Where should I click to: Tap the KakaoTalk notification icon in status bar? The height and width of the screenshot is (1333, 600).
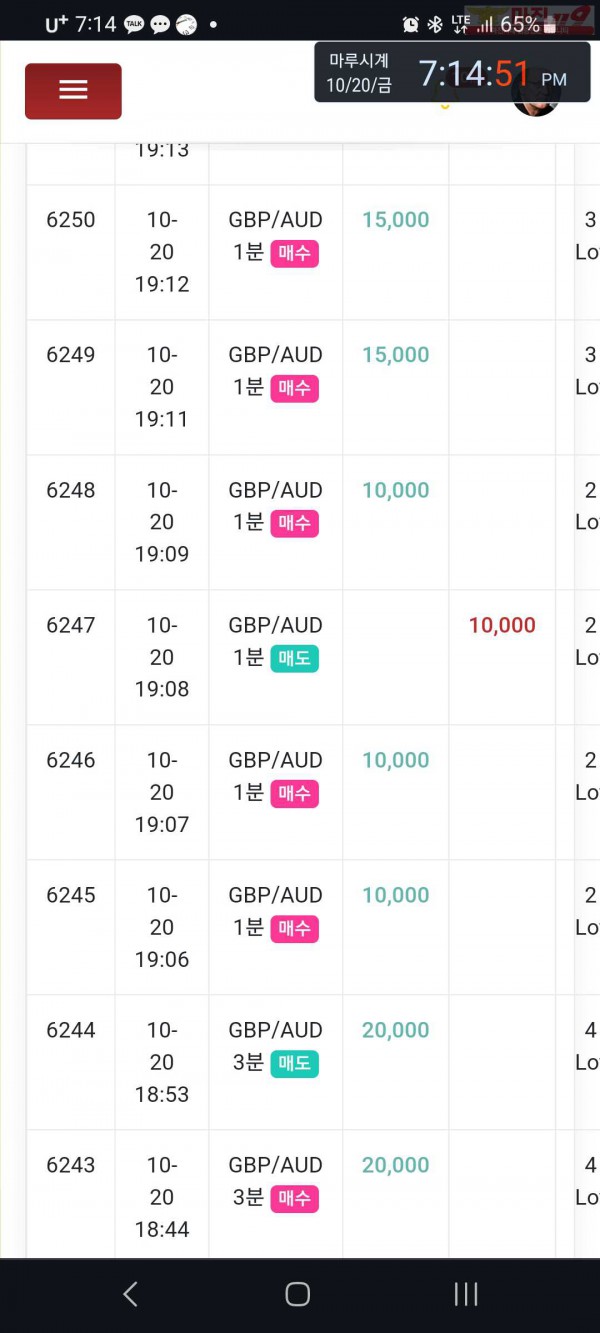pos(134,24)
